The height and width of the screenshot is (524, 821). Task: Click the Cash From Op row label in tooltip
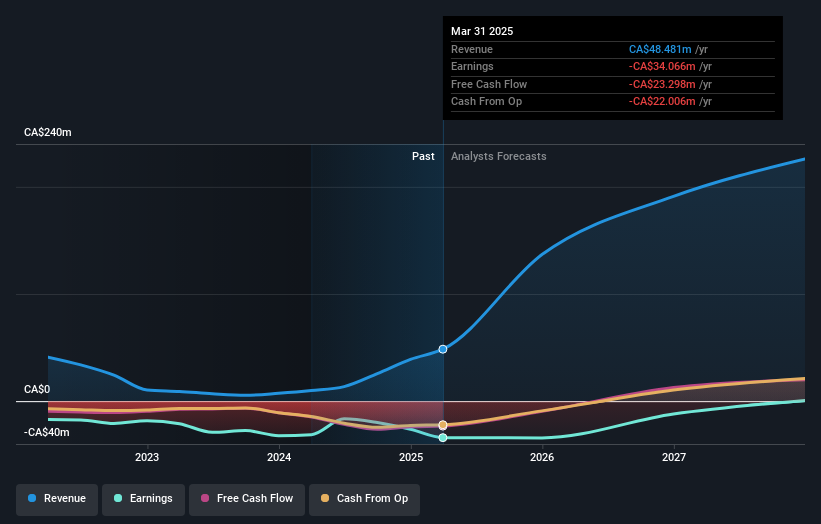(486, 102)
